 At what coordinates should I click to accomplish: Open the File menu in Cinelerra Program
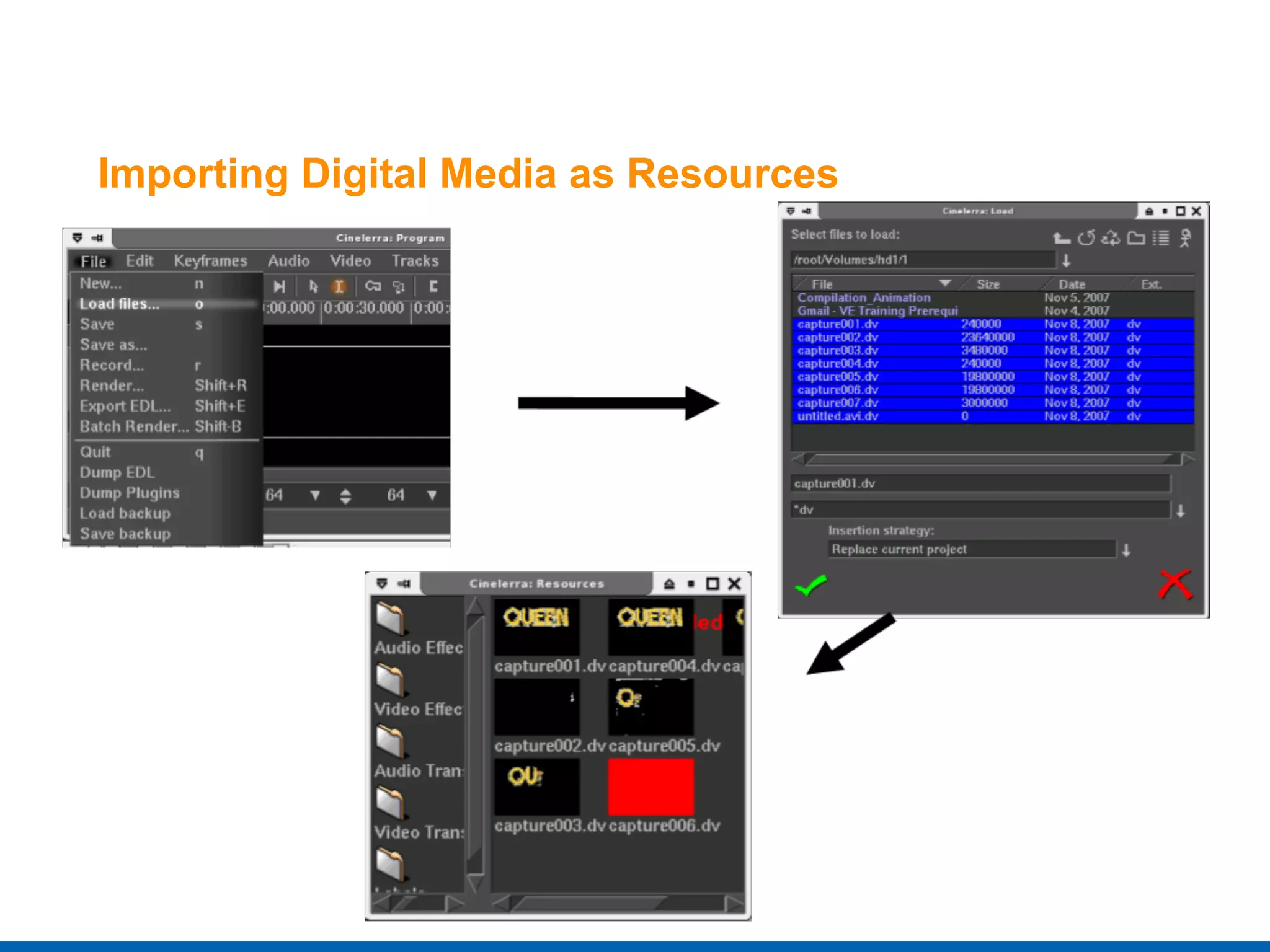(94, 262)
